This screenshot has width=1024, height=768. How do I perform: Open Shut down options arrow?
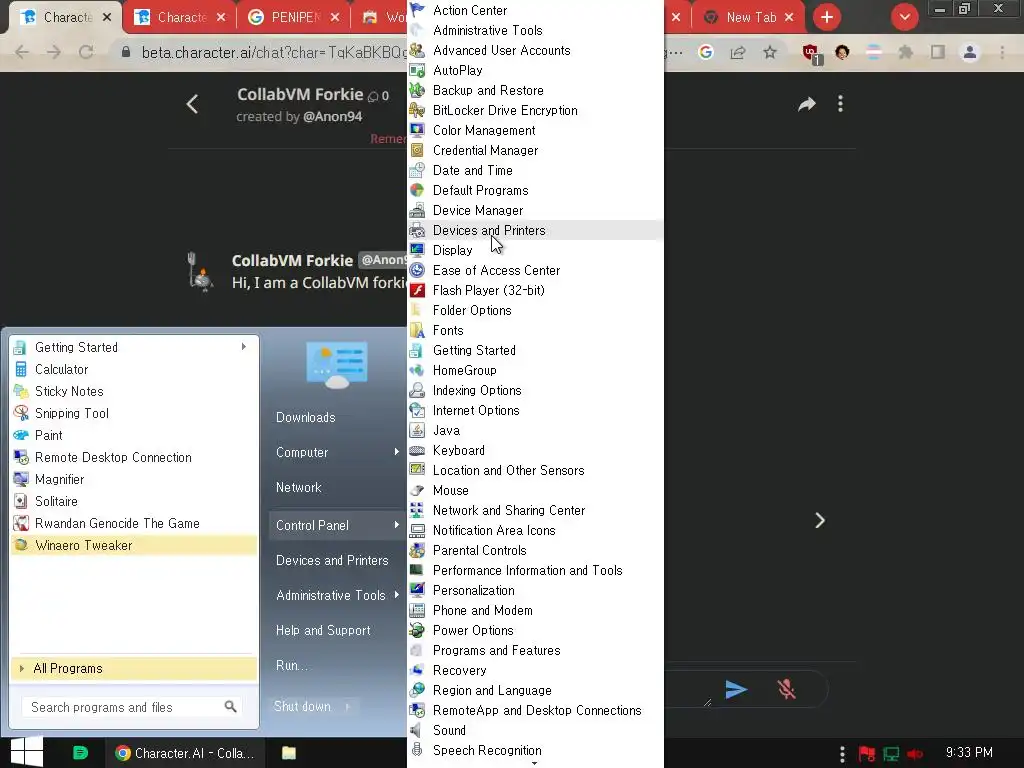coord(347,707)
